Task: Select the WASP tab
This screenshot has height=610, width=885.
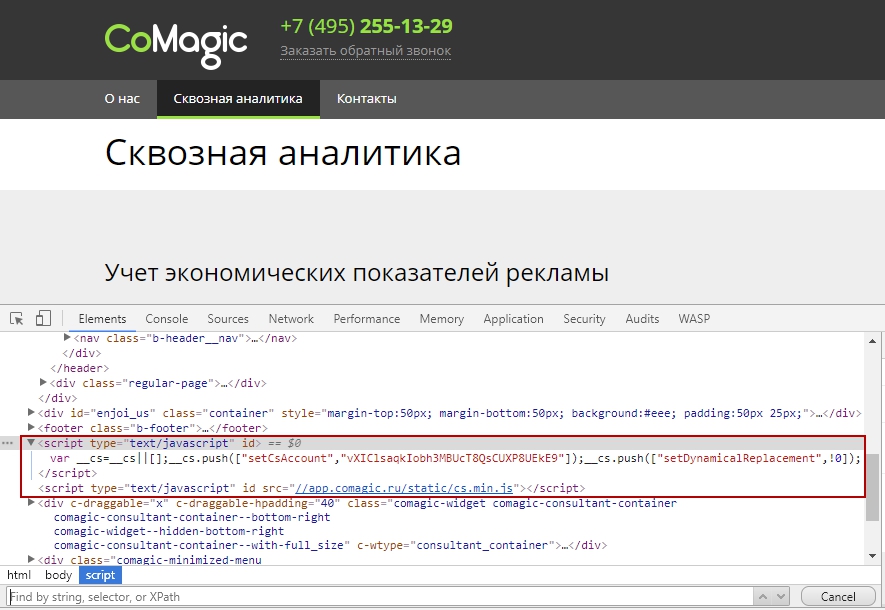Action: (694, 319)
